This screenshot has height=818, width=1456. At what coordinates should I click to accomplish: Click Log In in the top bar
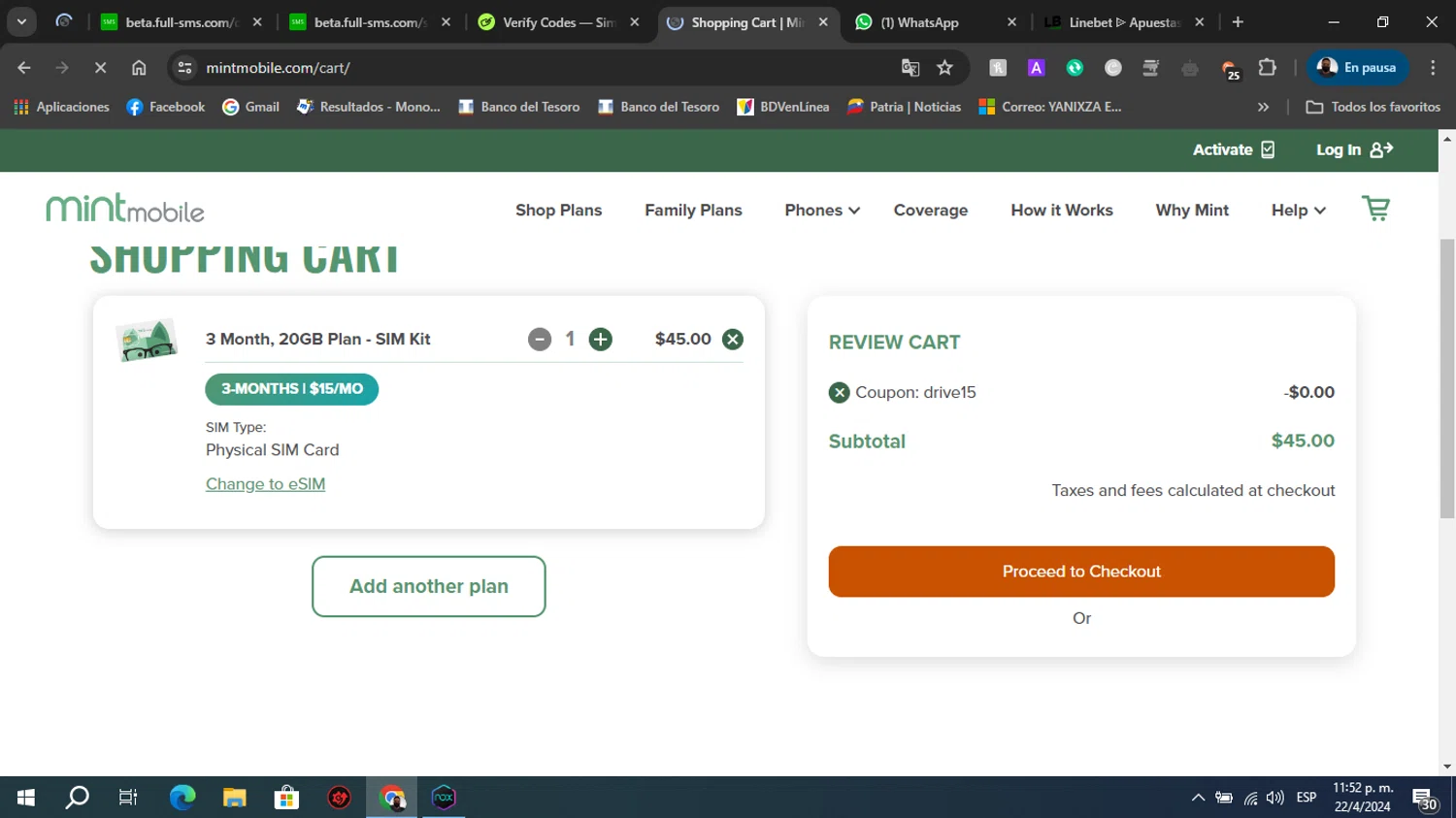[x=1355, y=149]
